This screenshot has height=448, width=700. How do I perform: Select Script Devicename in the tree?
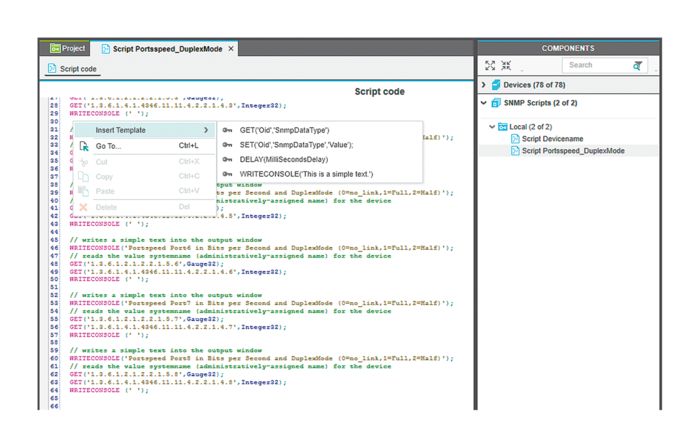[552, 139]
